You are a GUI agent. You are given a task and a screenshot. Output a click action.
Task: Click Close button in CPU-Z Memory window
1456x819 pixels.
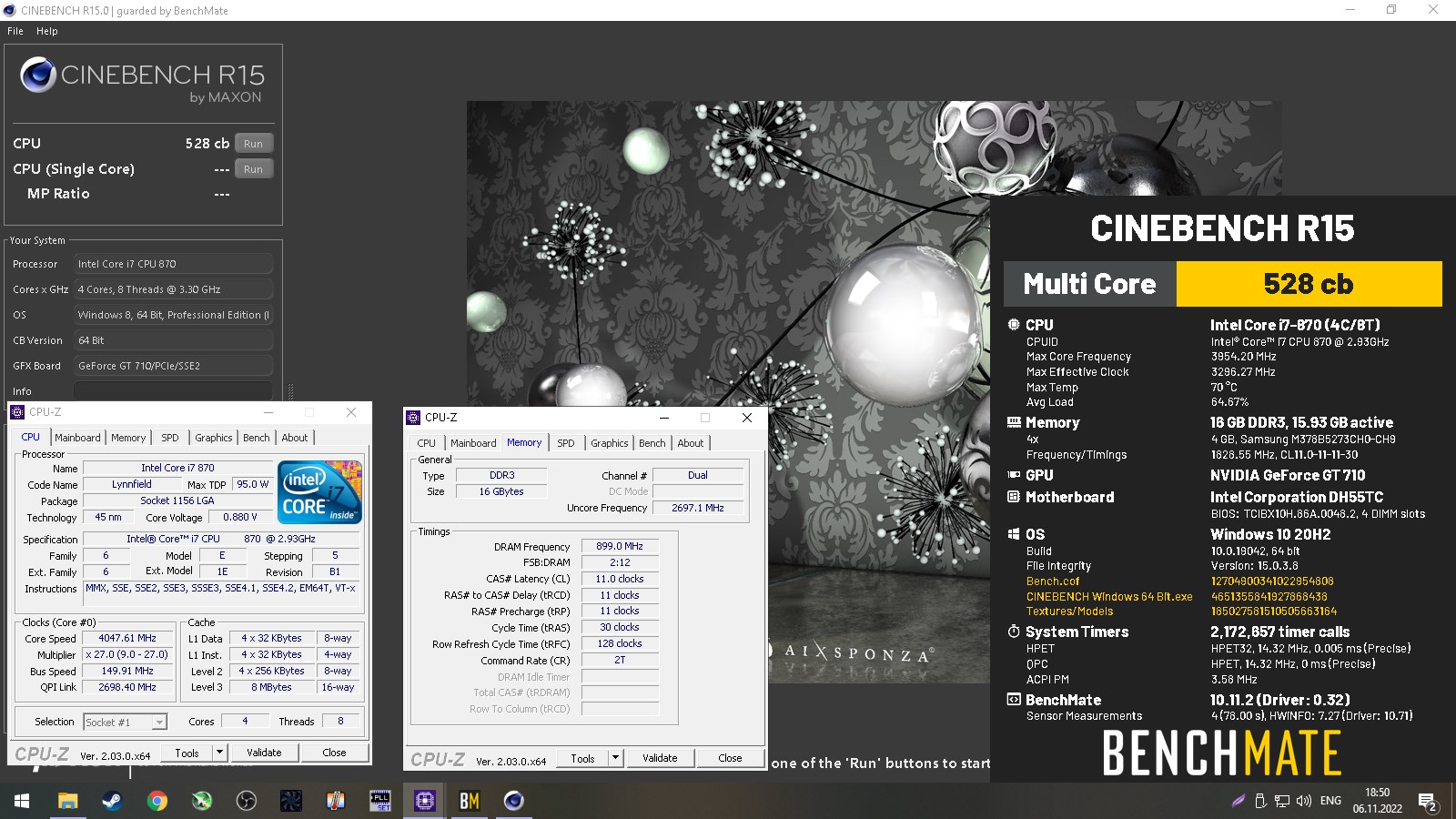[x=730, y=758]
